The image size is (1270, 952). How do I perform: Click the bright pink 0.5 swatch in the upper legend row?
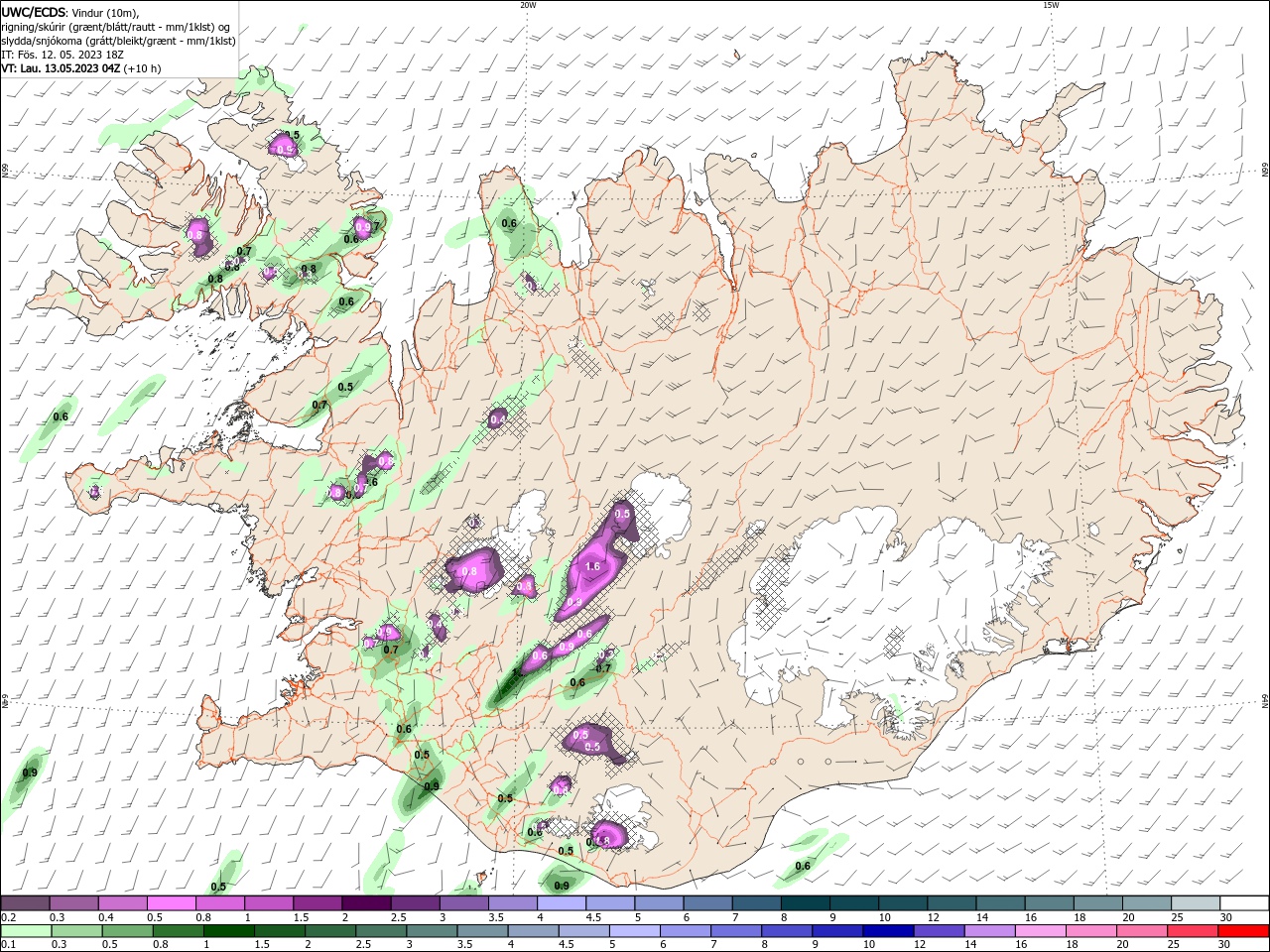coord(171,903)
